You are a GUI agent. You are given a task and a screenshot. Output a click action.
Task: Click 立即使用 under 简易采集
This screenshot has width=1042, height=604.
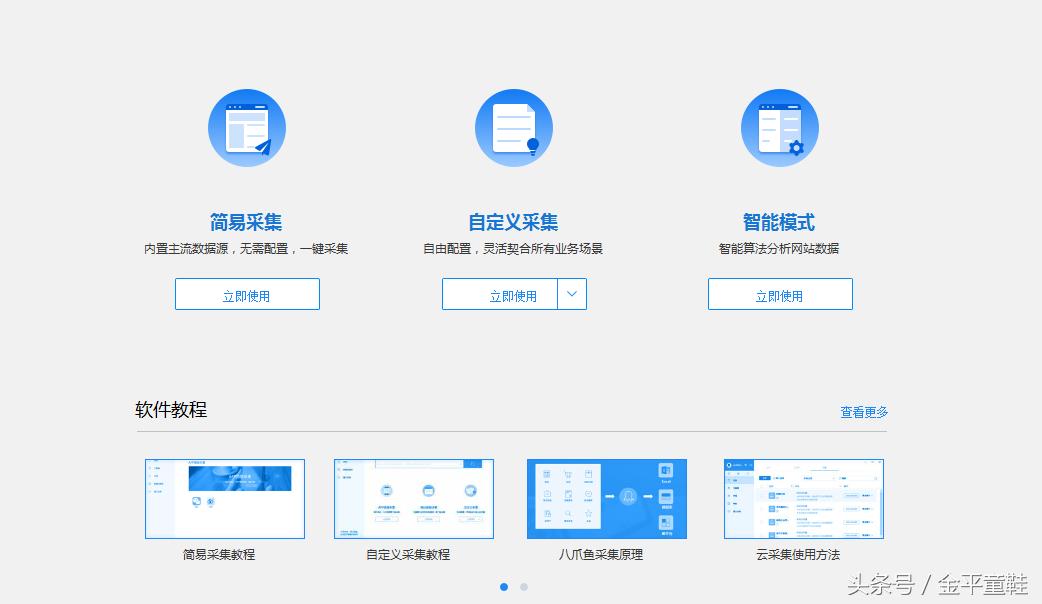click(x=247, y=293)
